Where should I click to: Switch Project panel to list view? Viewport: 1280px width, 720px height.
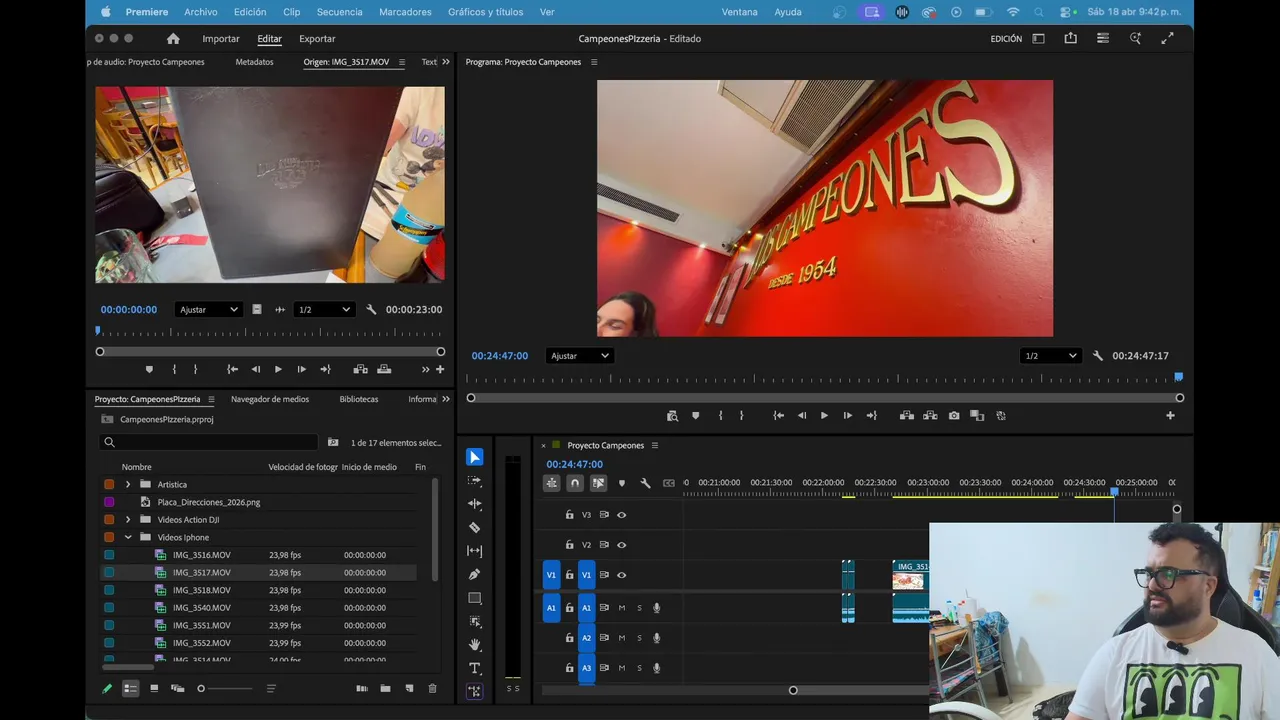(x=130, y=689)
